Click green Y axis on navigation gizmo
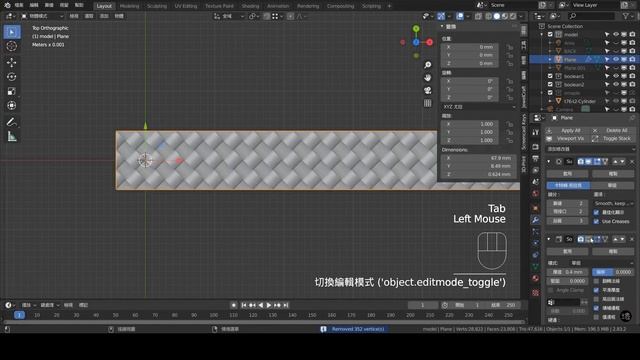Viewport: 640px width, 360px height. pyautogui.click(x=416, y=29)
